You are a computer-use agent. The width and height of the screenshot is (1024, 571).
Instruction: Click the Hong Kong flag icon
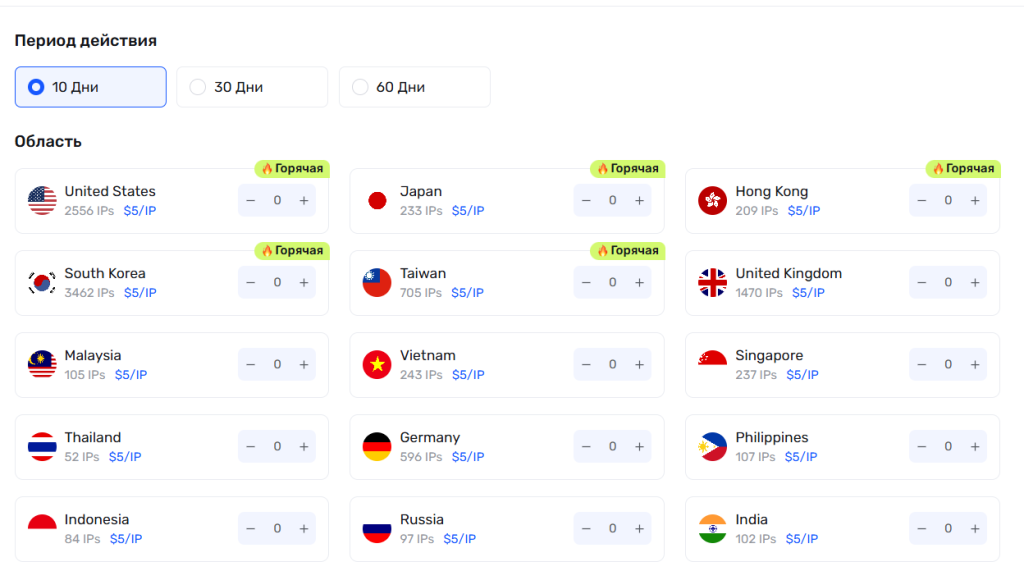click(712, 201)
